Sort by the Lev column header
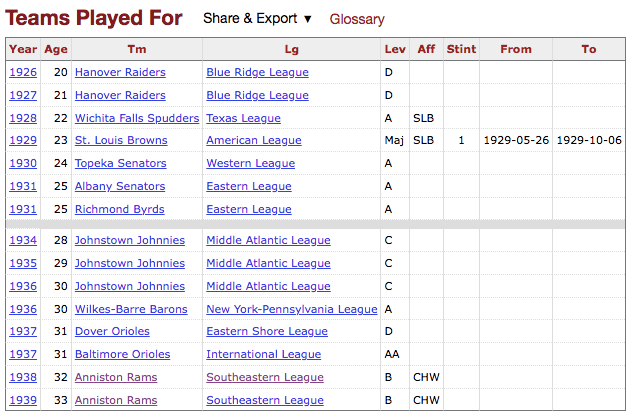 [x=395, y=49]
